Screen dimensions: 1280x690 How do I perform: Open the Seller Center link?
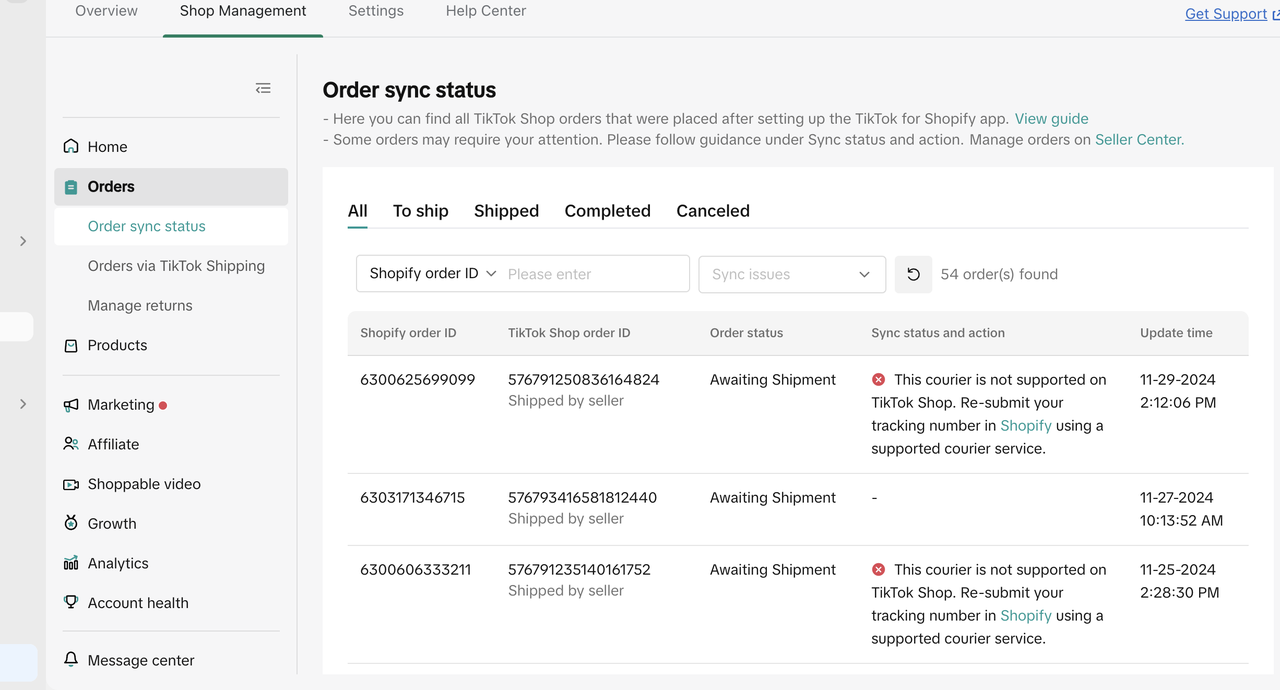point(1139,140)
